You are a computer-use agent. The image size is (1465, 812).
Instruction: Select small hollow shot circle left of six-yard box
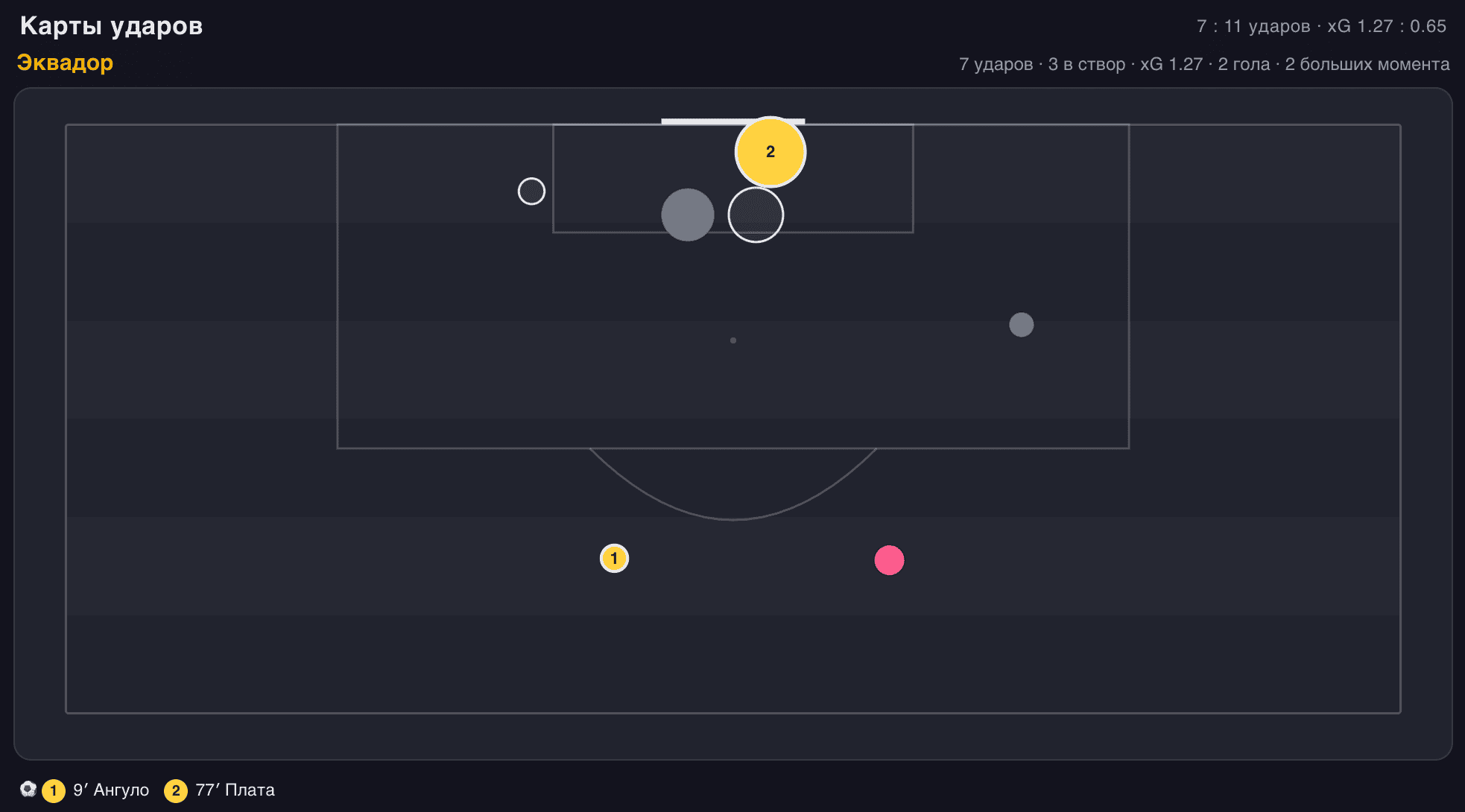coord(531,191)
